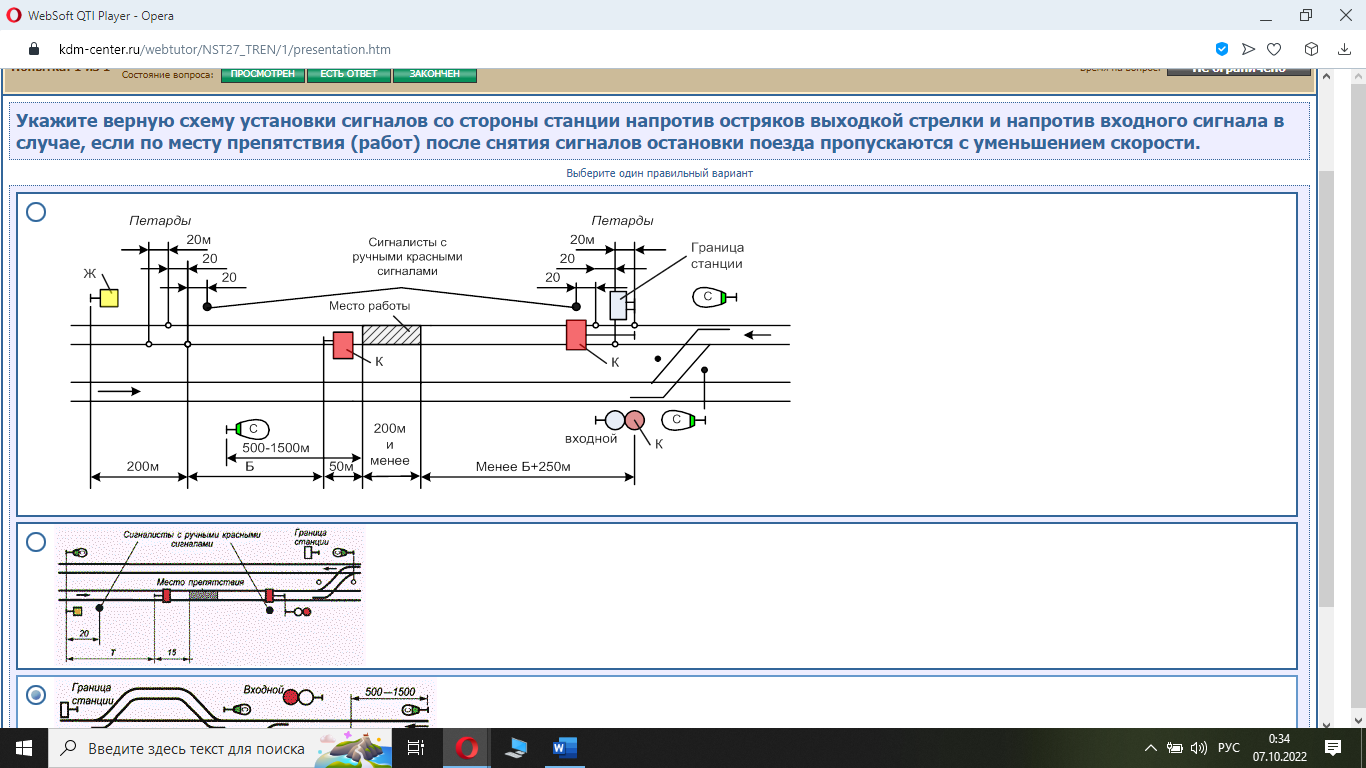Open the site security lock icon
The height and width of the screenshot is (768, 1366).
coord(34,49)
